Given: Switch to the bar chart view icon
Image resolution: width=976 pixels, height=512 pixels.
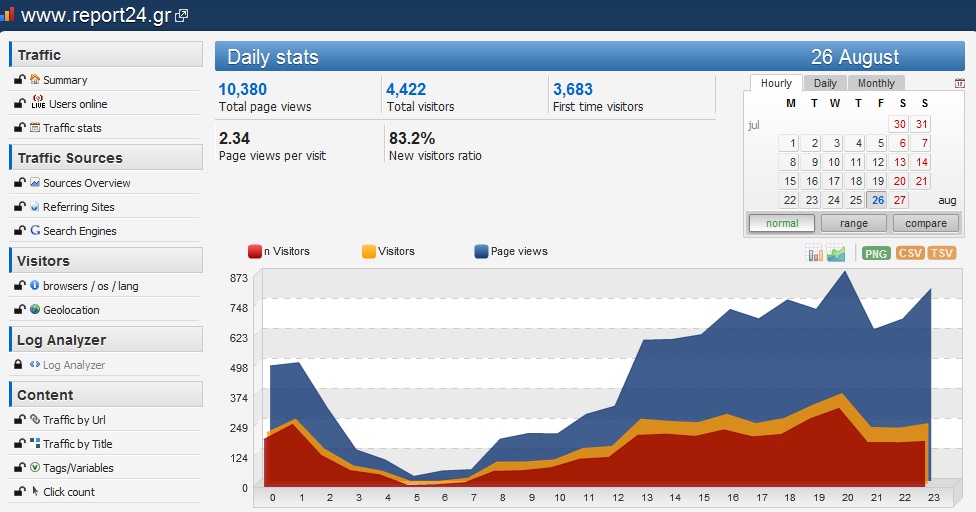Looking at the screenshot, I should click(814, 253).
